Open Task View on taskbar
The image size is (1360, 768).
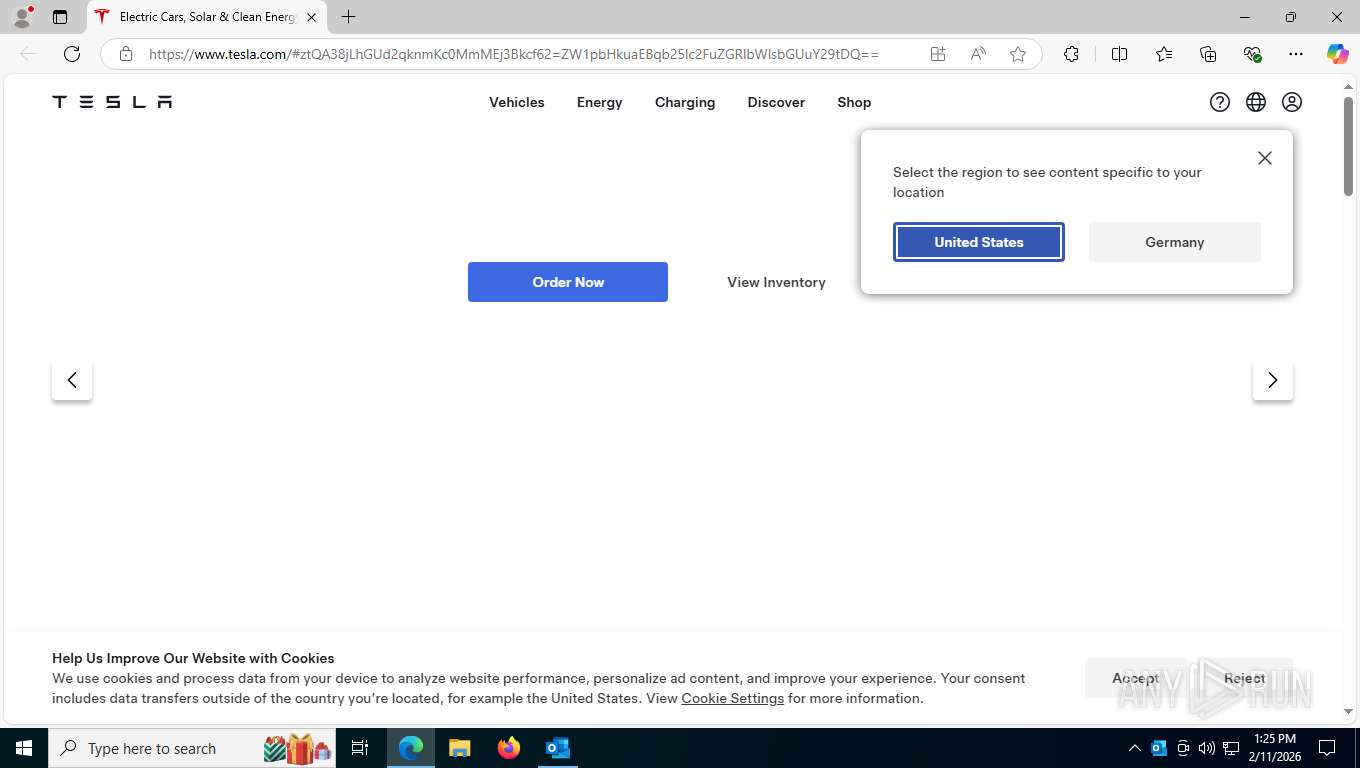click(360, 748)
